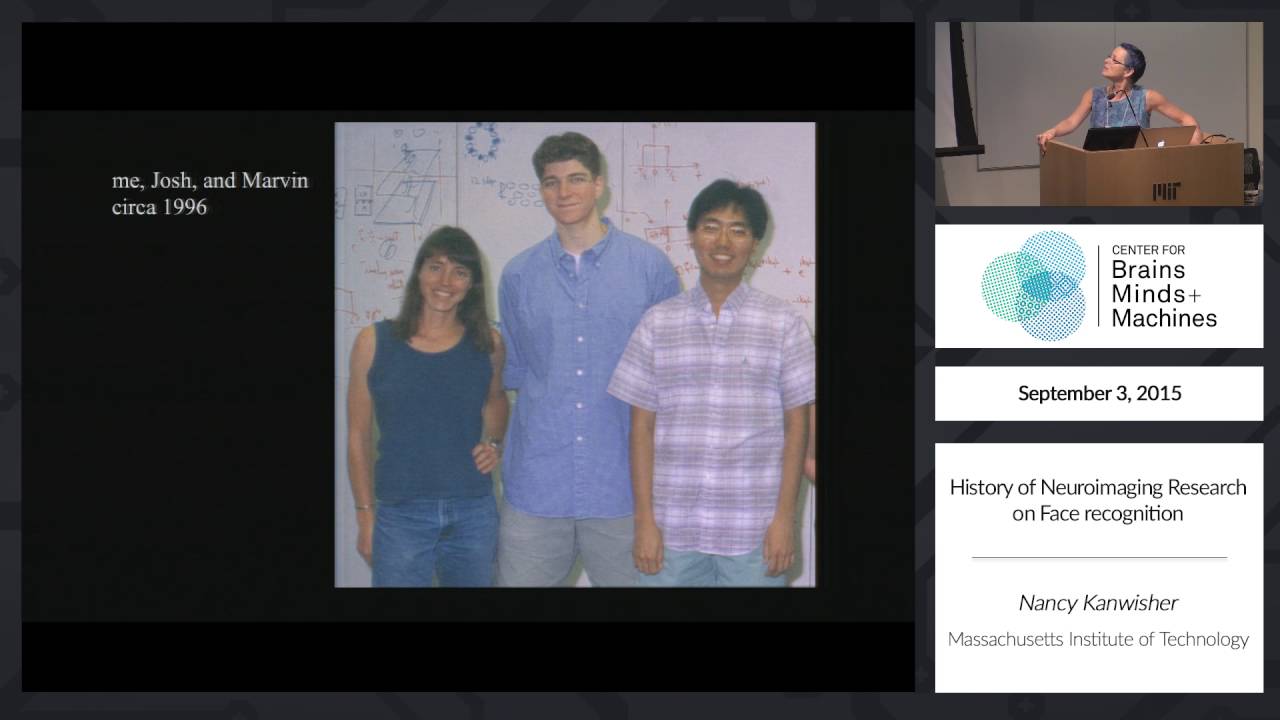Click the speaker camera video thumbnail
The image size is (1280, 720).
[1099, 114]
